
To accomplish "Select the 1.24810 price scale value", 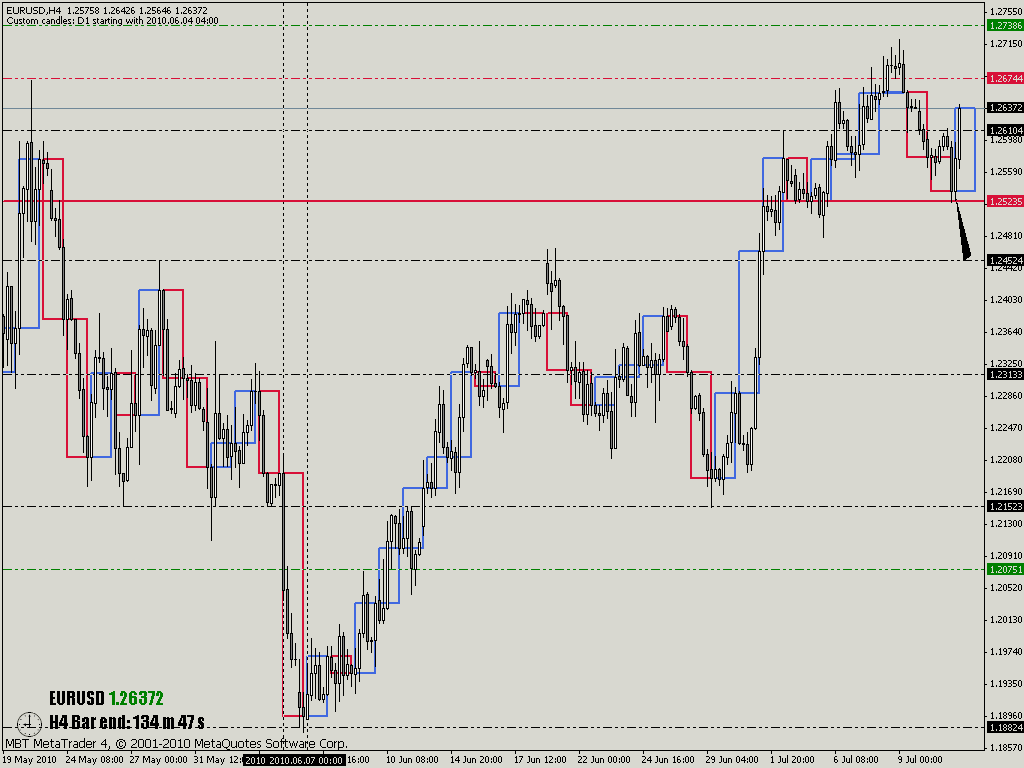I will click(x=1006, y=235).
